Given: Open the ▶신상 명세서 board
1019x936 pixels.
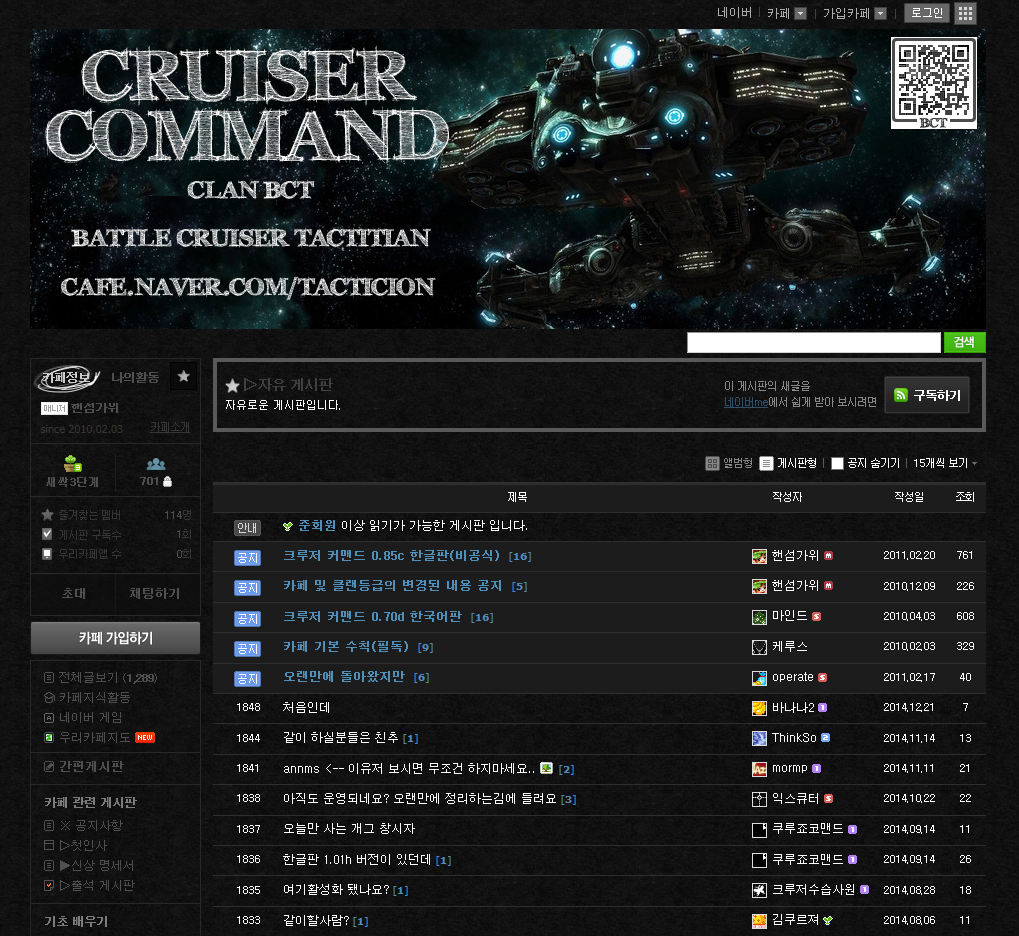Looking at the screenshot, I should pos(97,866).
